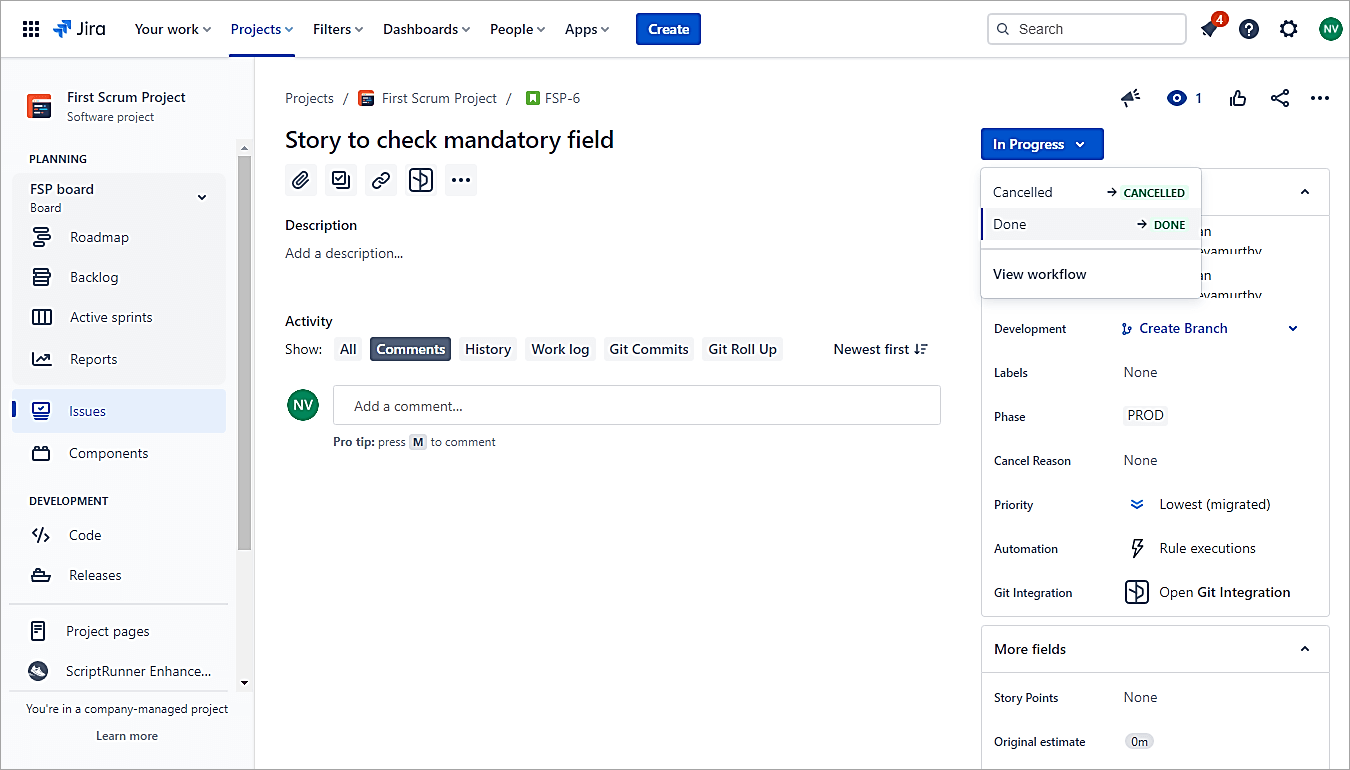Open the notifications bell icon
The width and height of the screenshot is (1350, 770).
[1209, 30]
